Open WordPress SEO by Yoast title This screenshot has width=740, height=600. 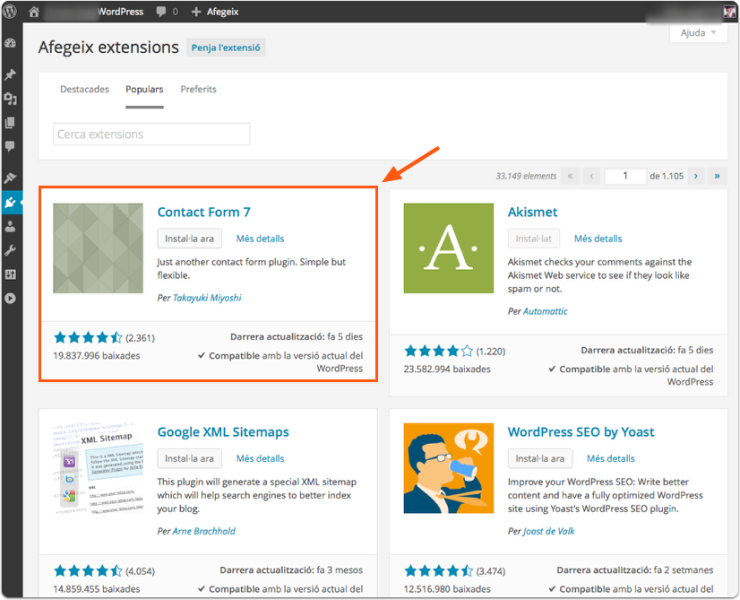click(x=581, y=432)
